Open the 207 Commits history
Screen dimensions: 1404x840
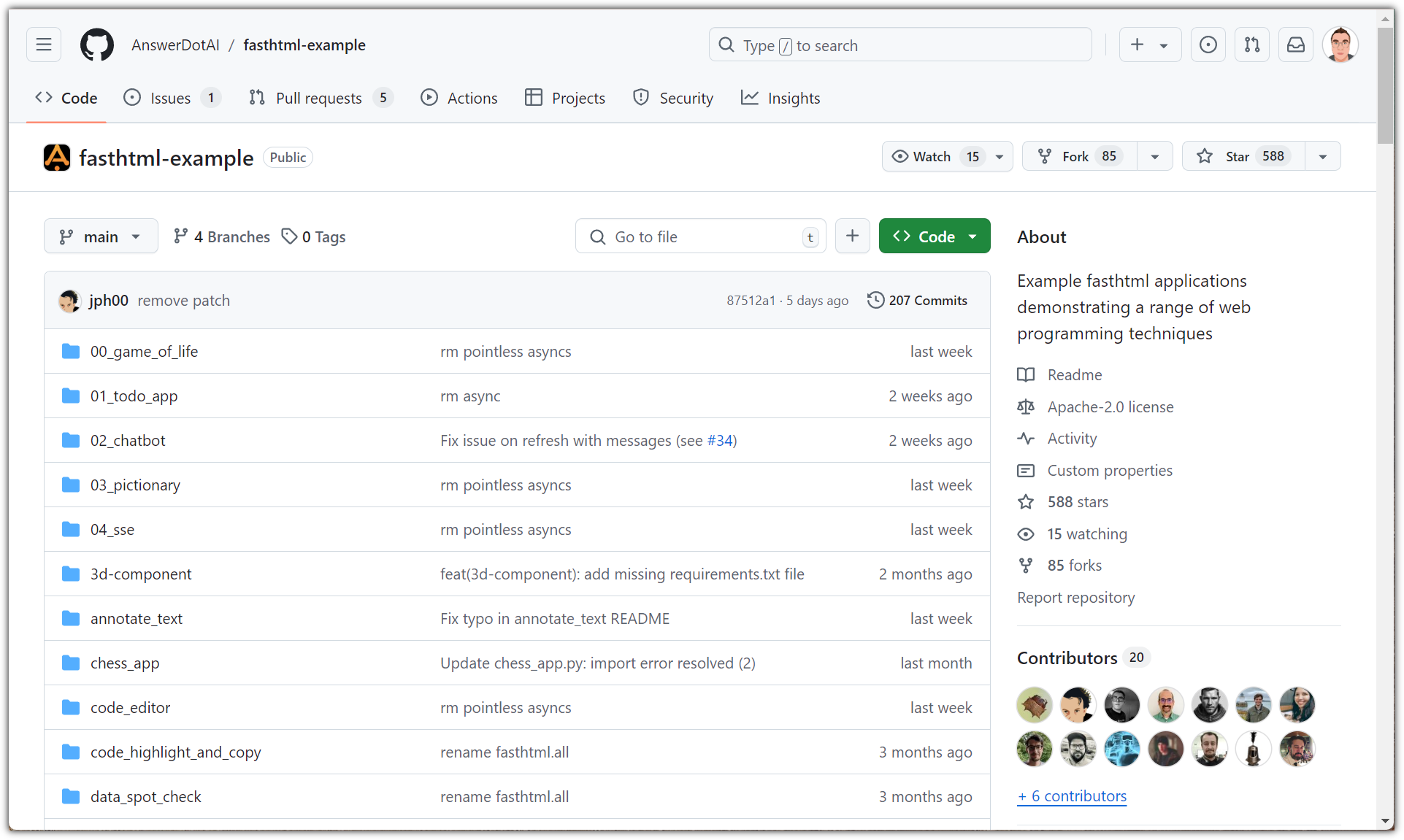(x=917, y=301)
